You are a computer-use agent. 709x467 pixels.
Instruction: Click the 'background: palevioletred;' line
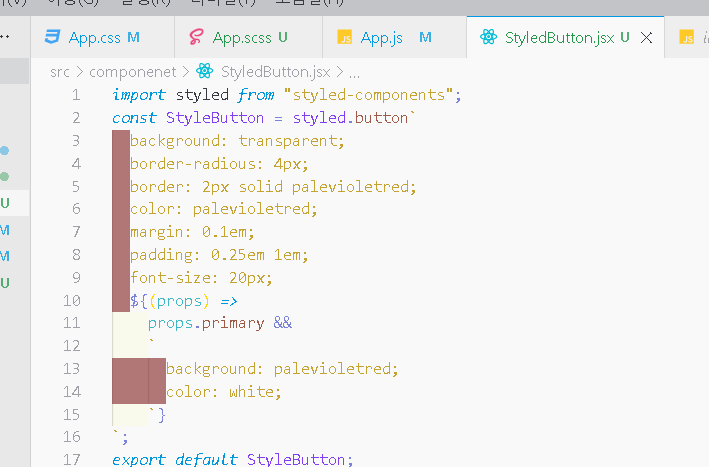(x=283, y=369)
